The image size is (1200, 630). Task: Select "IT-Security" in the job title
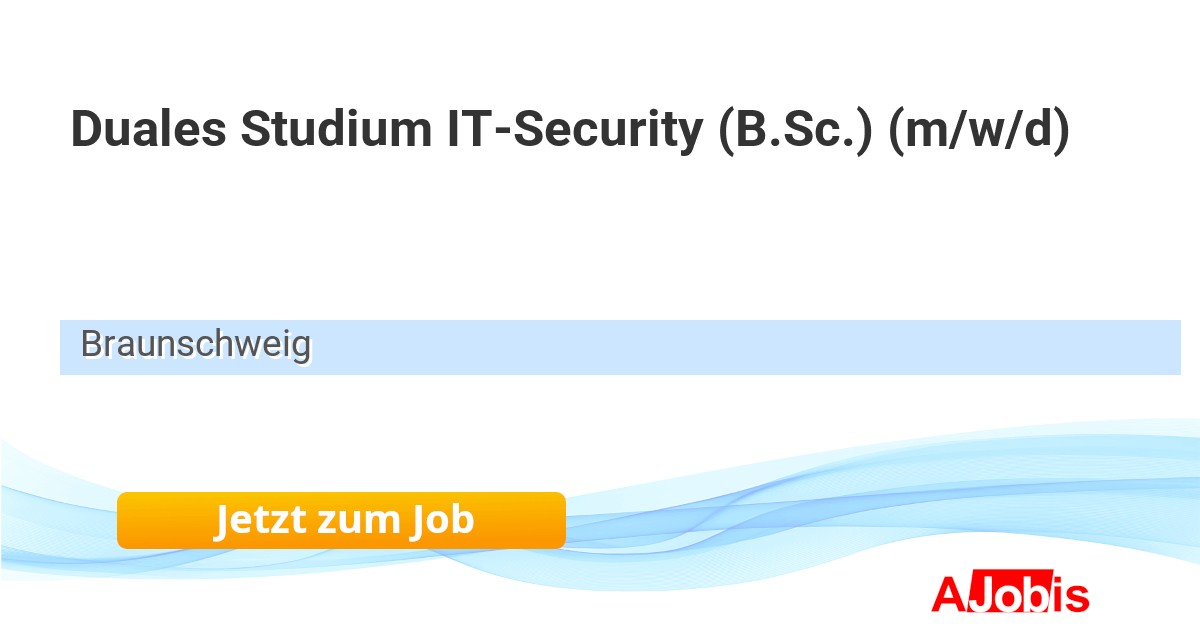point(575,130)
